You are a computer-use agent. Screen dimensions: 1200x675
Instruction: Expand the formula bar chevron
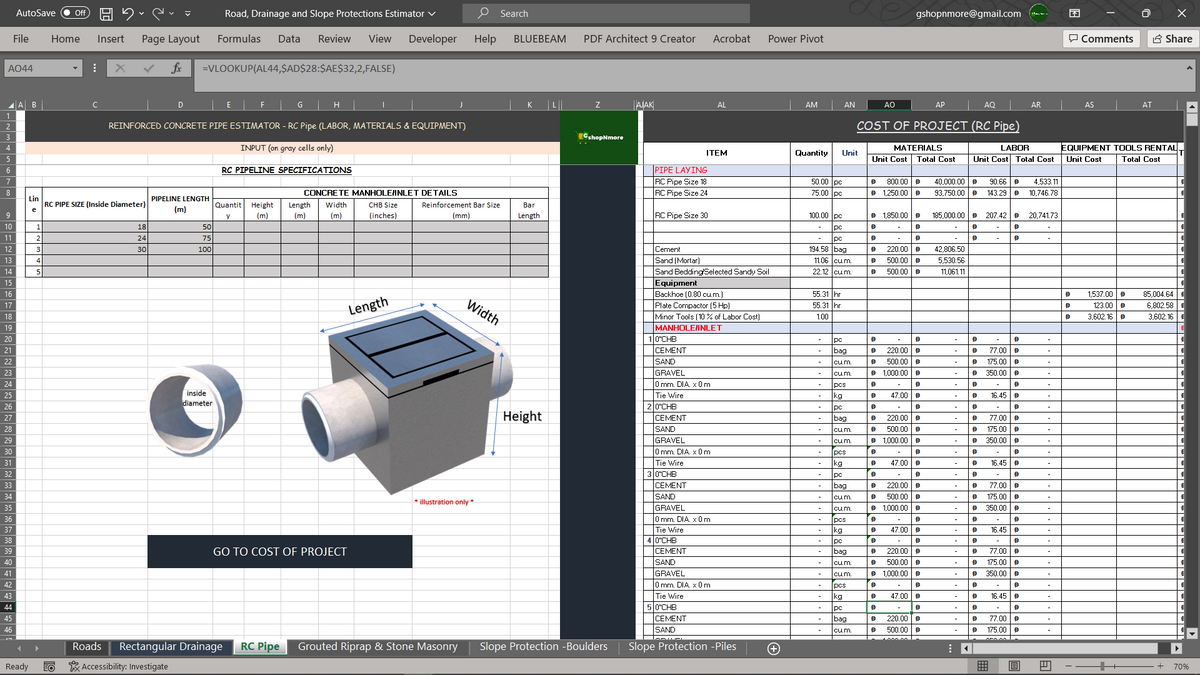[x=1189, y=69]
